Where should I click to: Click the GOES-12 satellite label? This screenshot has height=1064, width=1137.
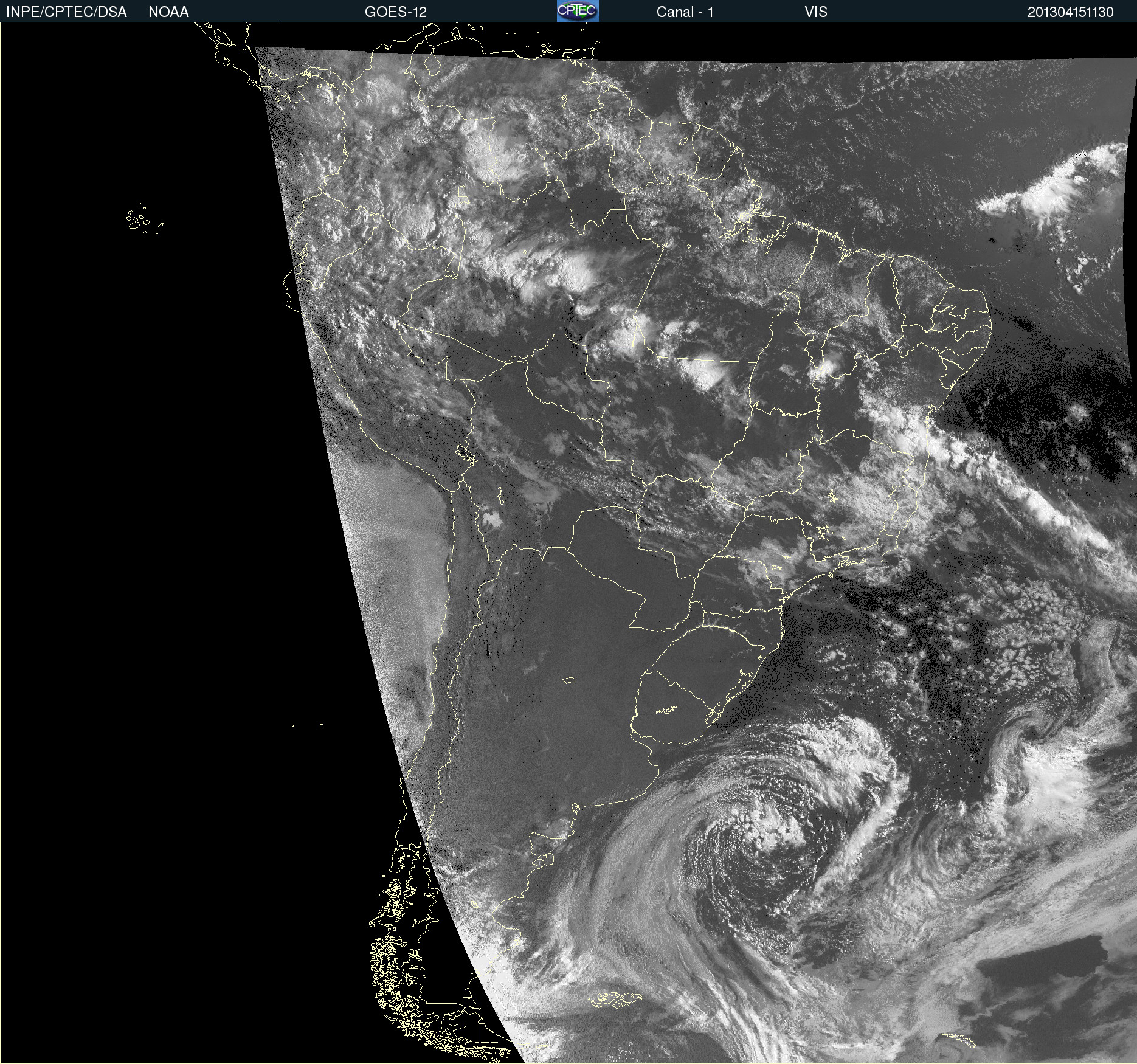[396, 12]
